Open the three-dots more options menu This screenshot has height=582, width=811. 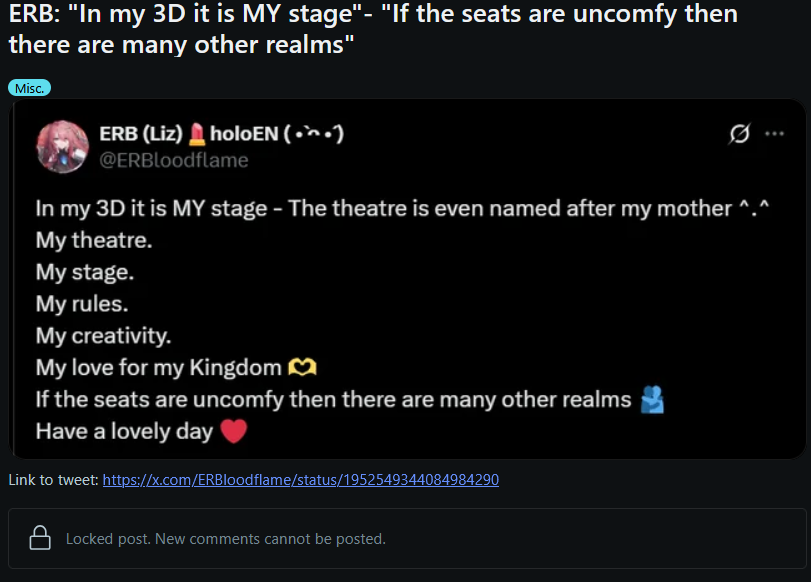coord(774,134)
